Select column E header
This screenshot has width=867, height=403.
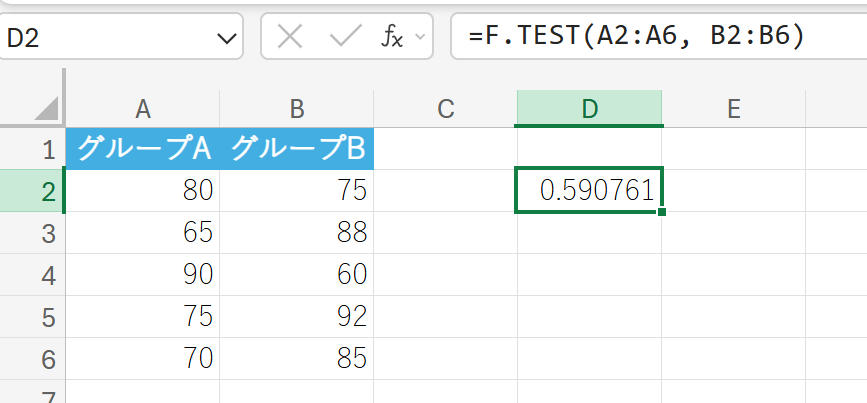(733, 109)
